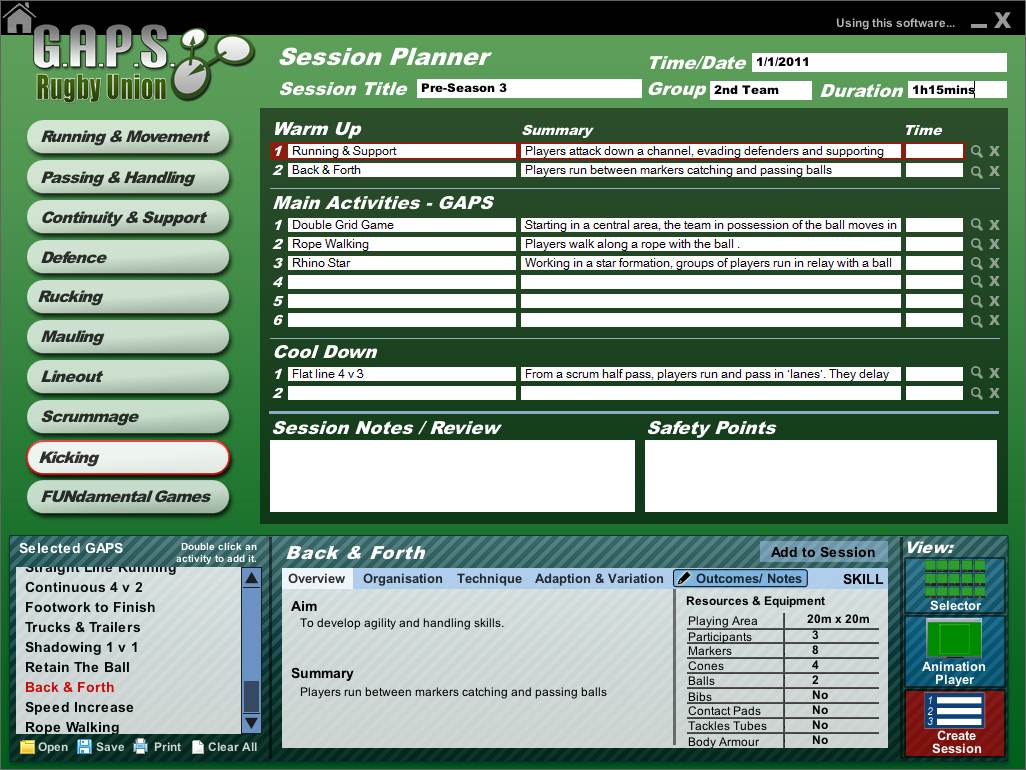Magnify the Flat line 4 v 3 cool down
Viewport: 1026px width, 770px height.
point(976,372)
